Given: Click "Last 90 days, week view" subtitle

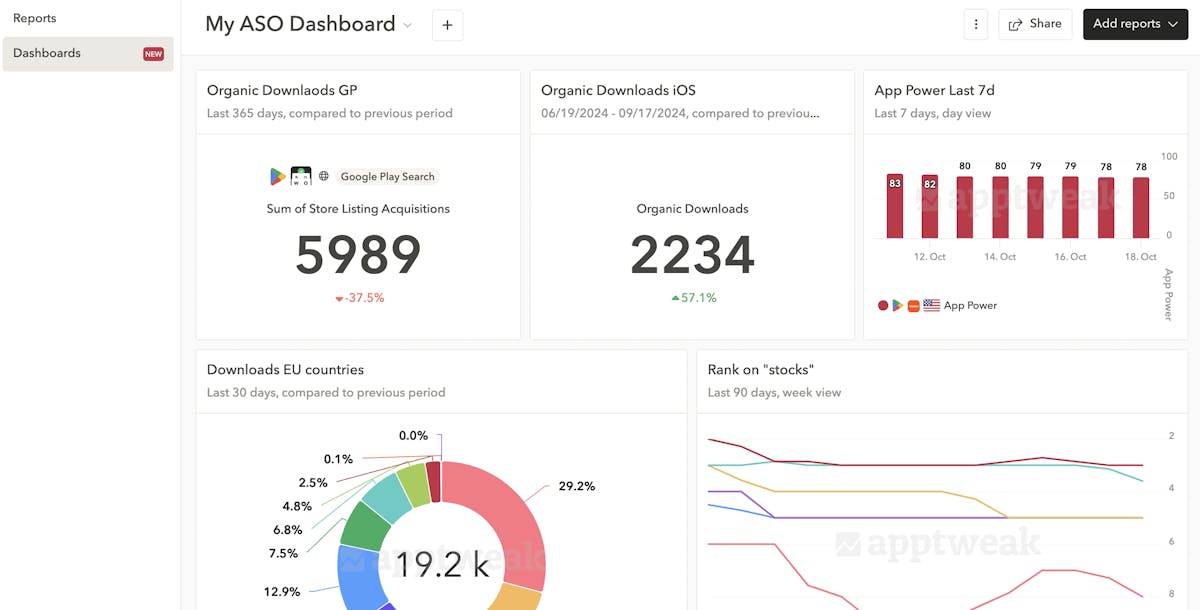Looking at the screenshot, I should [774, 393].
